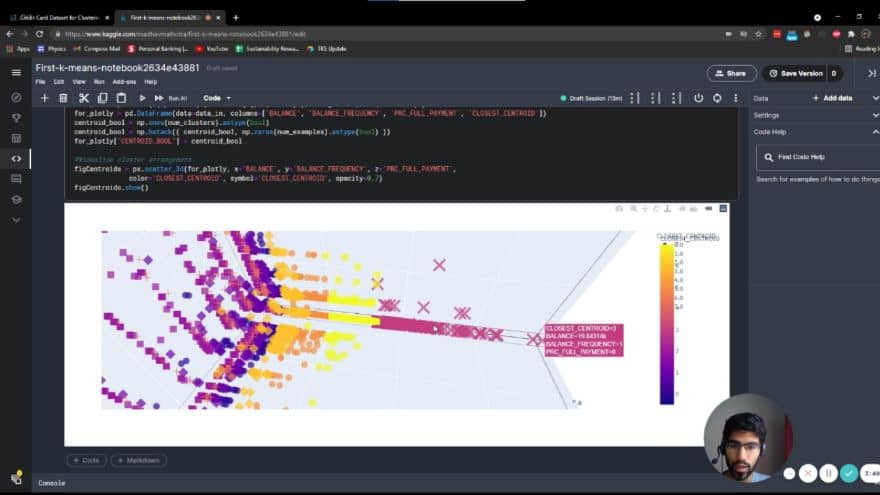Screen dimensions: 880x495
Task: Delete cell using trash can icon
Action: (x=63, y=98)
